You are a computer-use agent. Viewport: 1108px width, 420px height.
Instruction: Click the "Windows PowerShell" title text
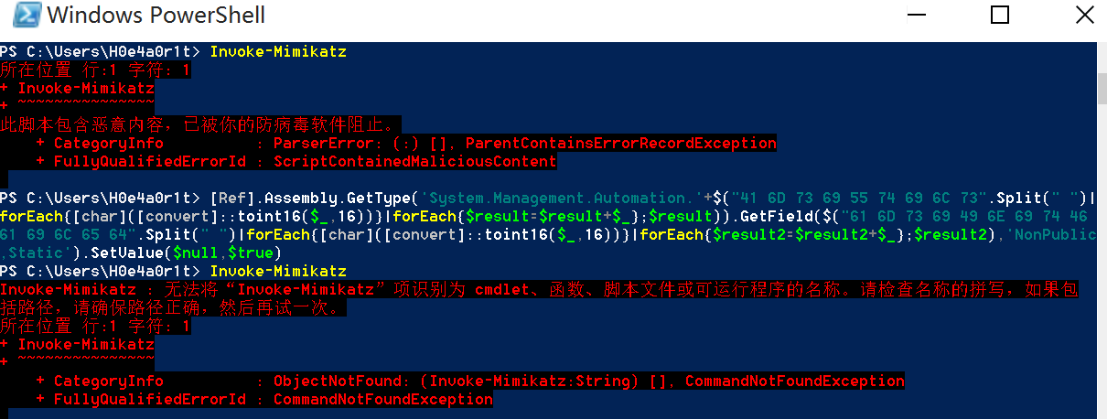(156, 15)
